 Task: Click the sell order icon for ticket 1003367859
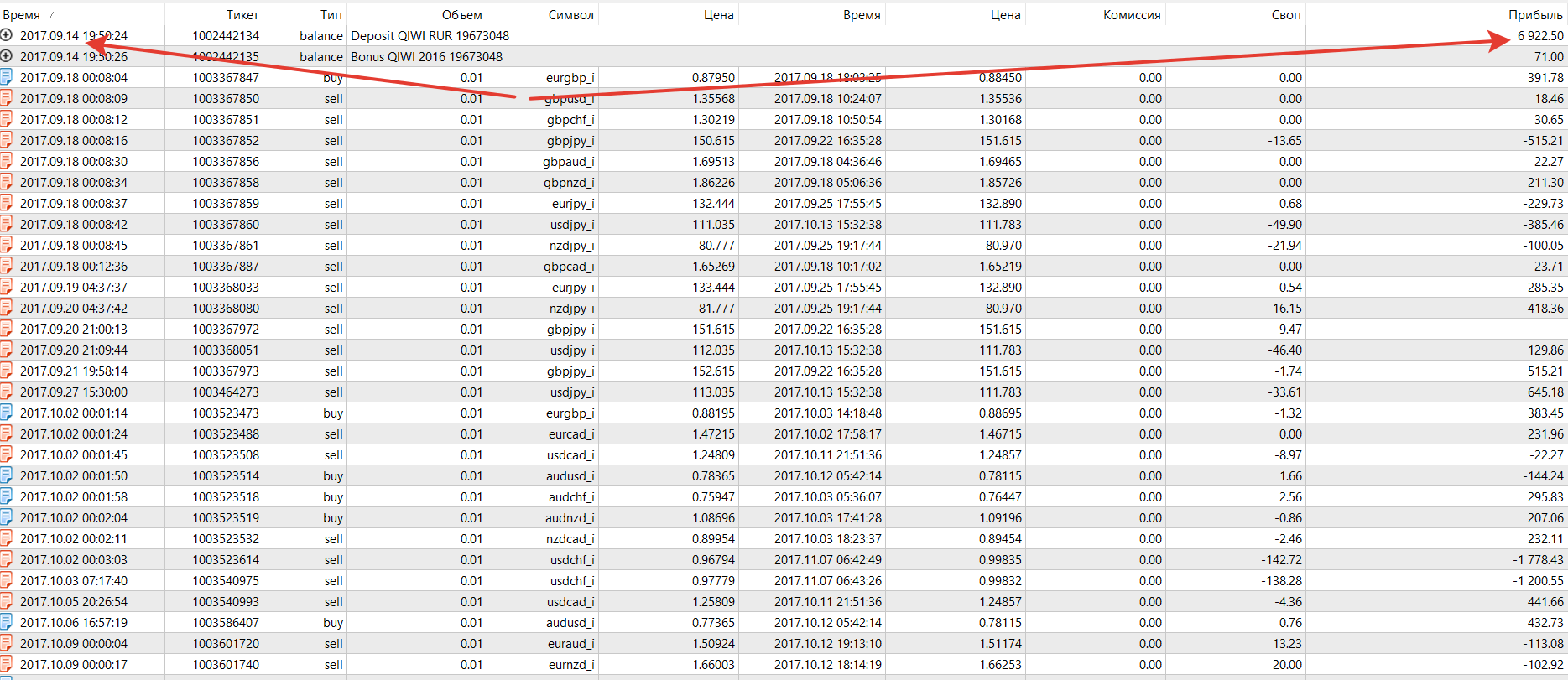[6, 203]
